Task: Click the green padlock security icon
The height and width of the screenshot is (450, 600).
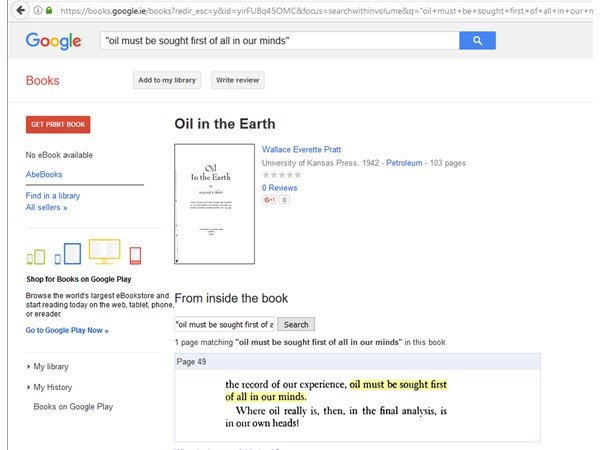Action: (x=49, y=10)
